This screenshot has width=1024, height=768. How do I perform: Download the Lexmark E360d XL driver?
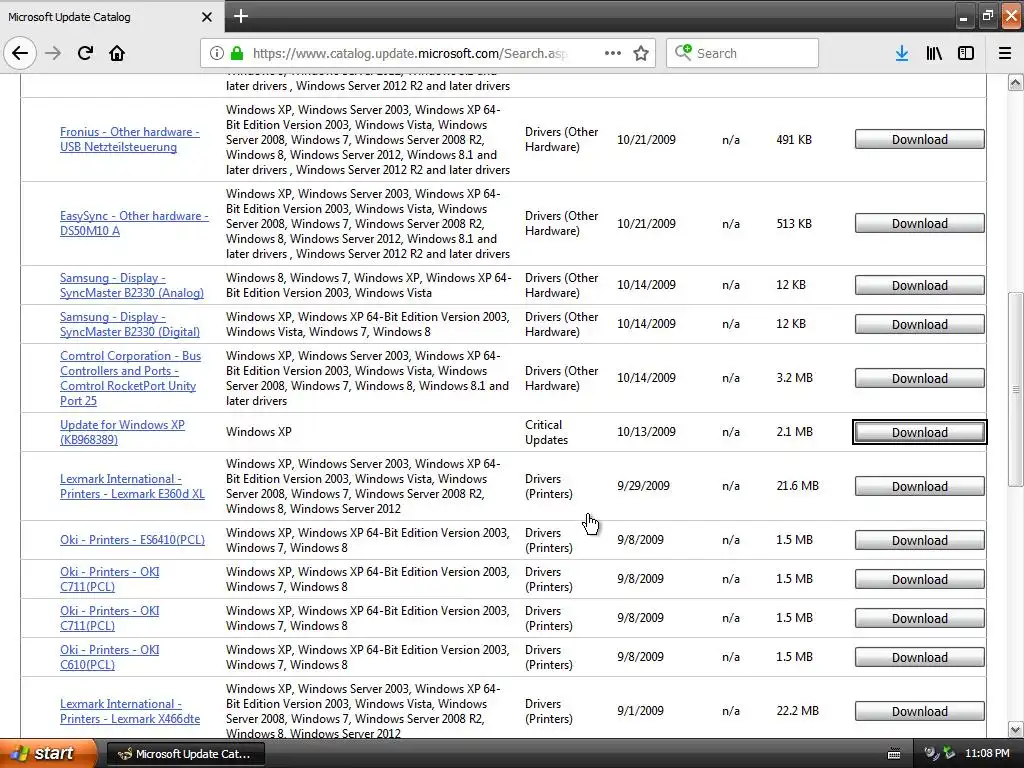(x=920, y=487)
